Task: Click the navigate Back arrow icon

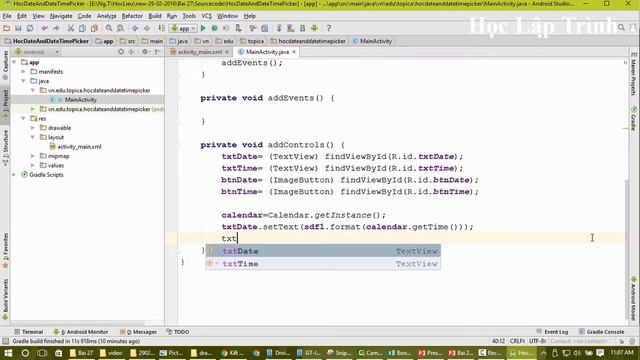Action: tap(135, 28)
